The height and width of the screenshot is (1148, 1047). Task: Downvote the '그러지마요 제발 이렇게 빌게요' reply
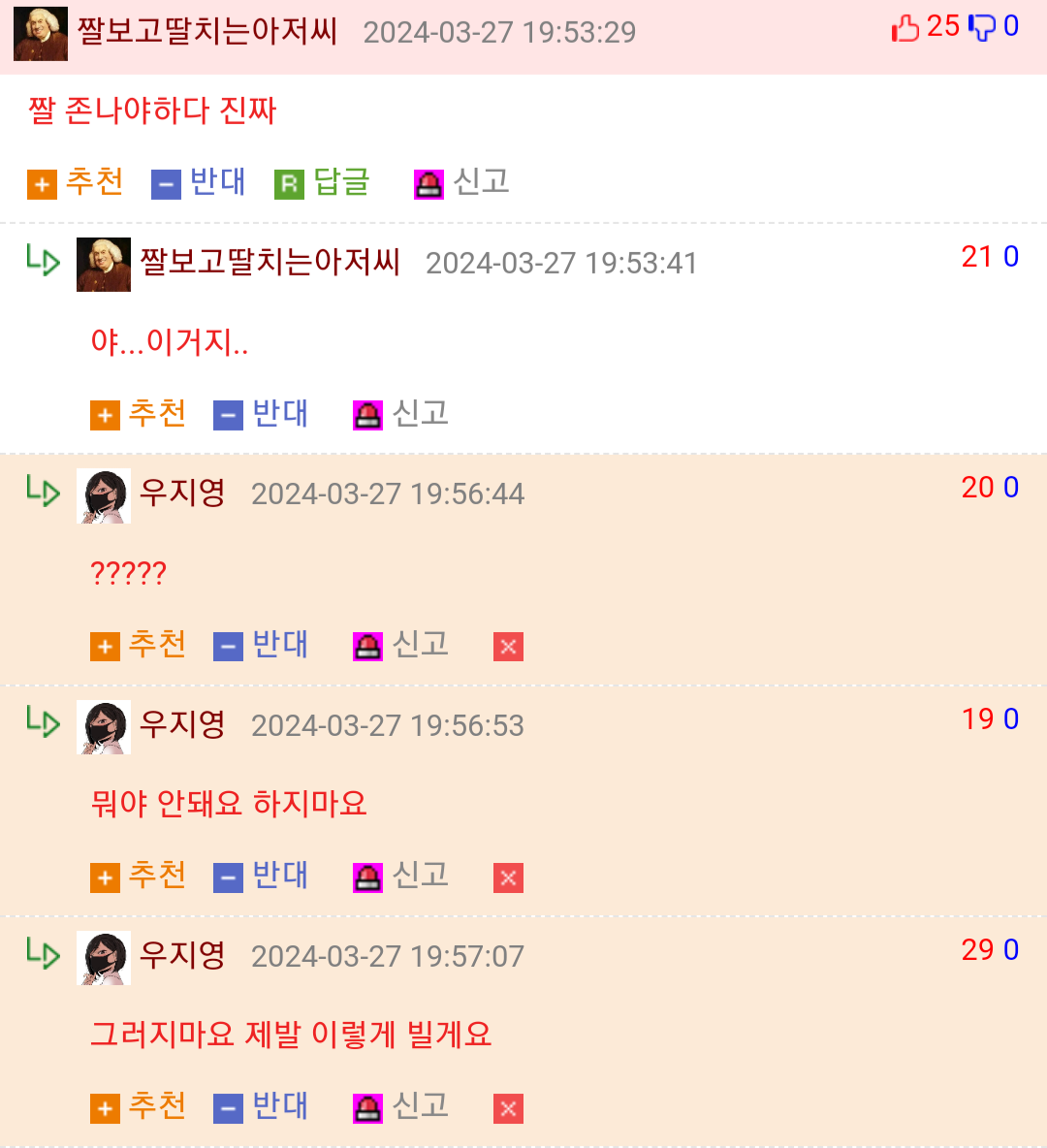tap(261, 1107)
